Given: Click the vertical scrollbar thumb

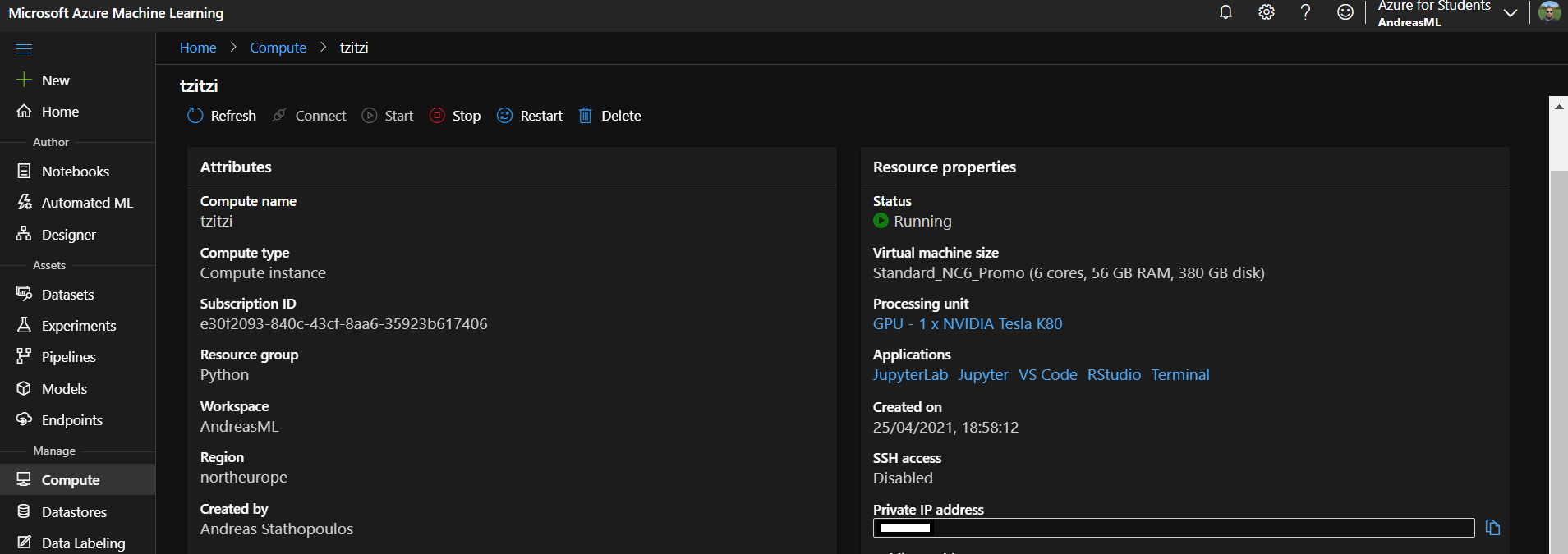Looking at the screenshot, I should click(1558, 361).
